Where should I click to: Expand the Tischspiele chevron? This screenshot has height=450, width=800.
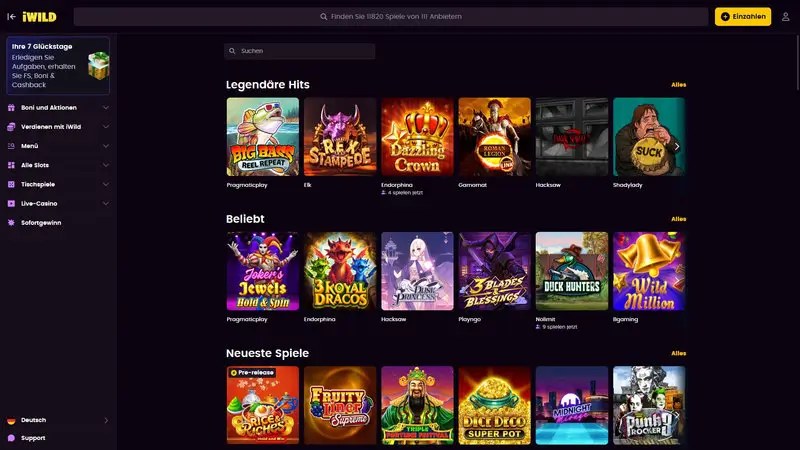pyautogui.click(x=106, y=184)
